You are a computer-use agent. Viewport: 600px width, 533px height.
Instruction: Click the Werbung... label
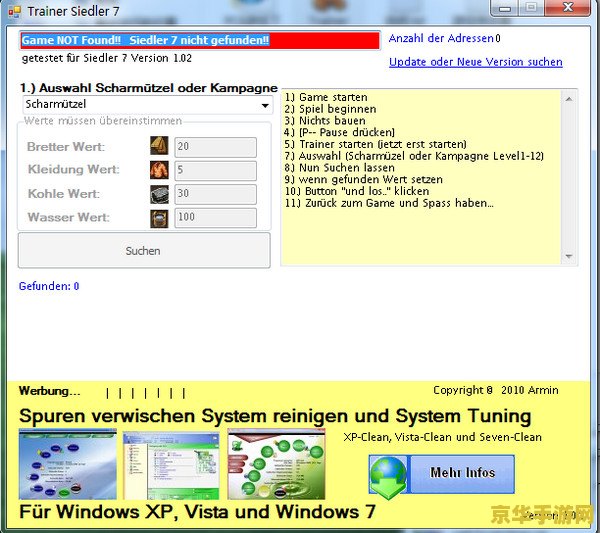[49, 391]
